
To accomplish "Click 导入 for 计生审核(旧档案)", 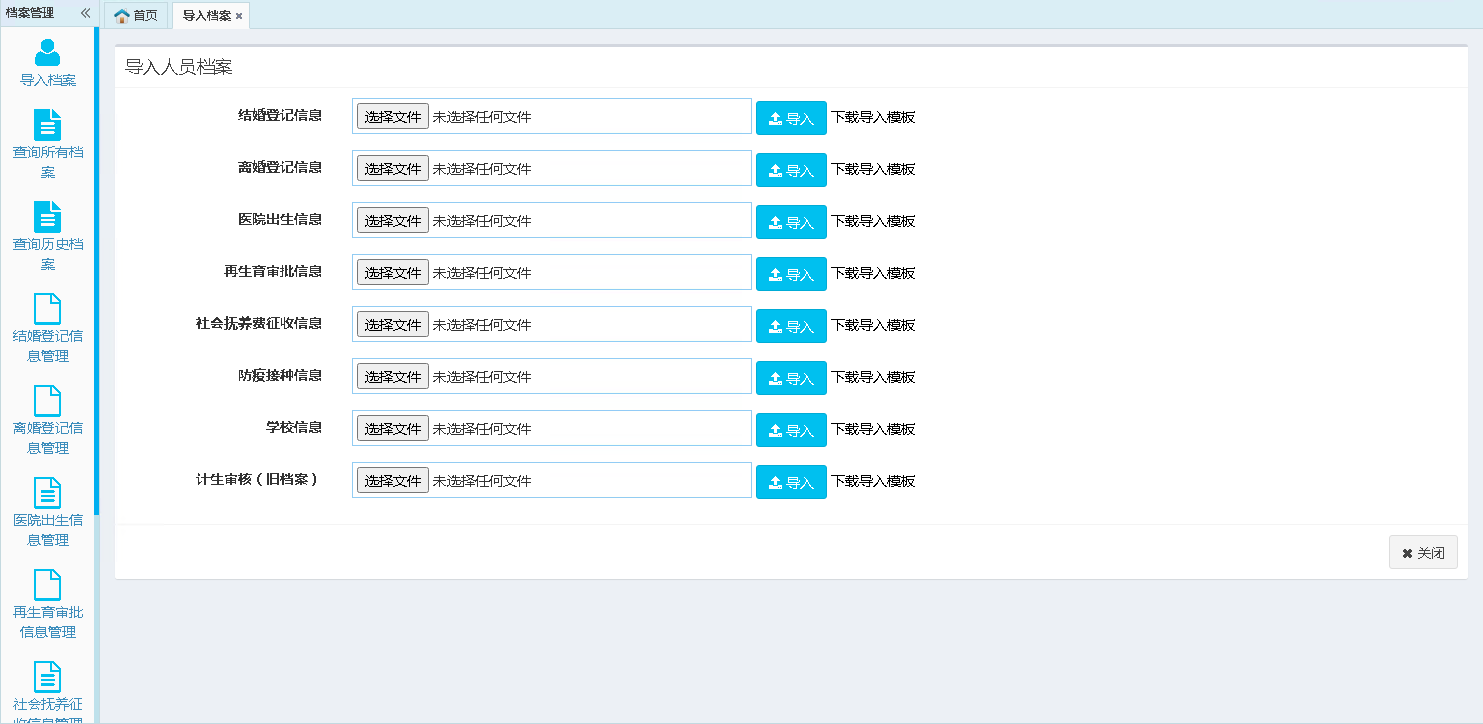I will [x=791, y=482].
